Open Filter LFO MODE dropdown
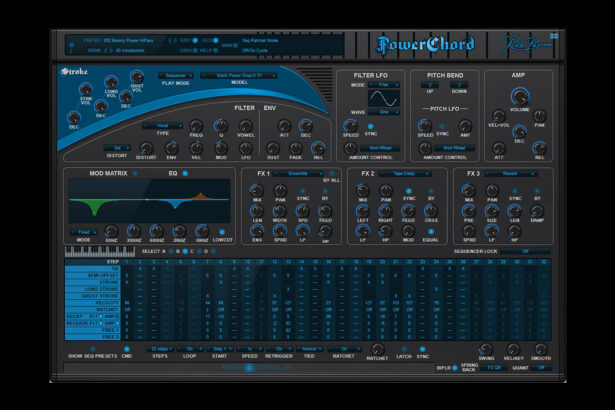The height and width of the screenshot is (410, 615). click(x=384, y=84)
